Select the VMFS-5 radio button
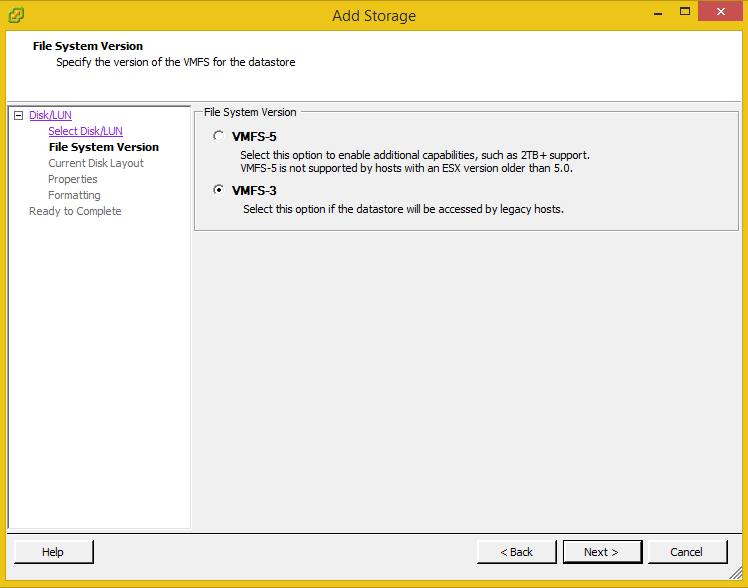748x588 pixels. [x=218, y=136]
